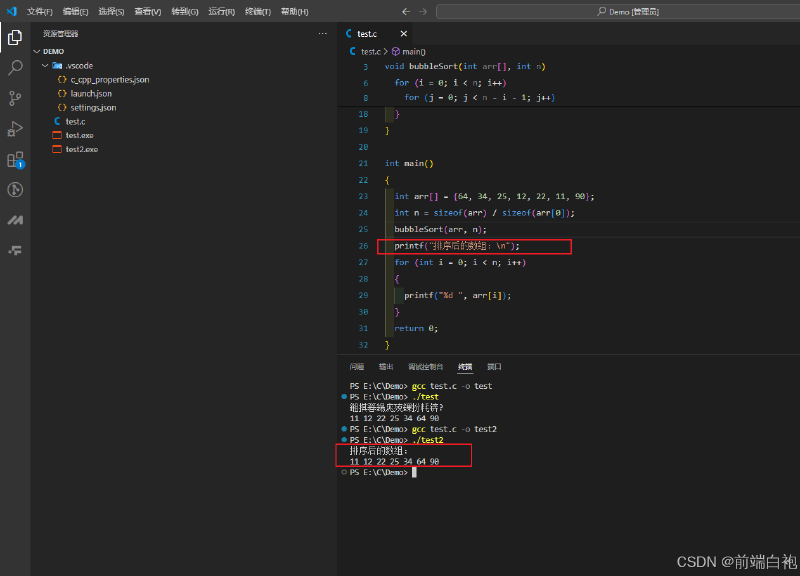Click main() in the breadcrumb
The width and height of the screenshot is (800, 576).
[414, 52]
